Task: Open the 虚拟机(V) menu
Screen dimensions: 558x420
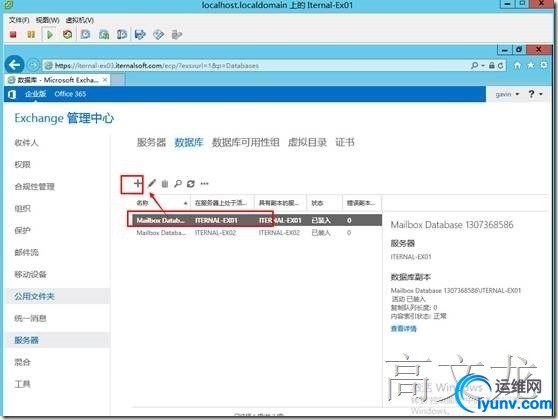Action: tap(80, 20)
